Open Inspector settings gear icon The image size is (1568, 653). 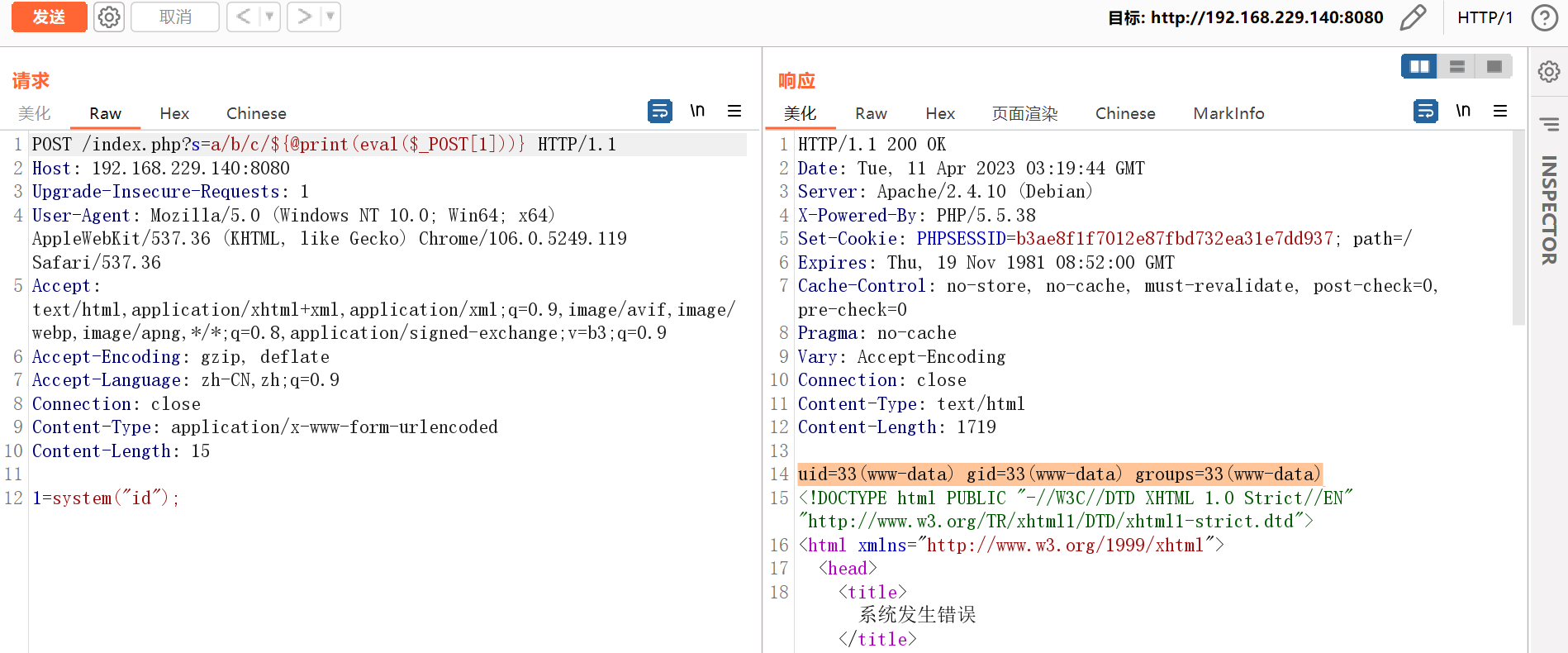coord(1549,72)
